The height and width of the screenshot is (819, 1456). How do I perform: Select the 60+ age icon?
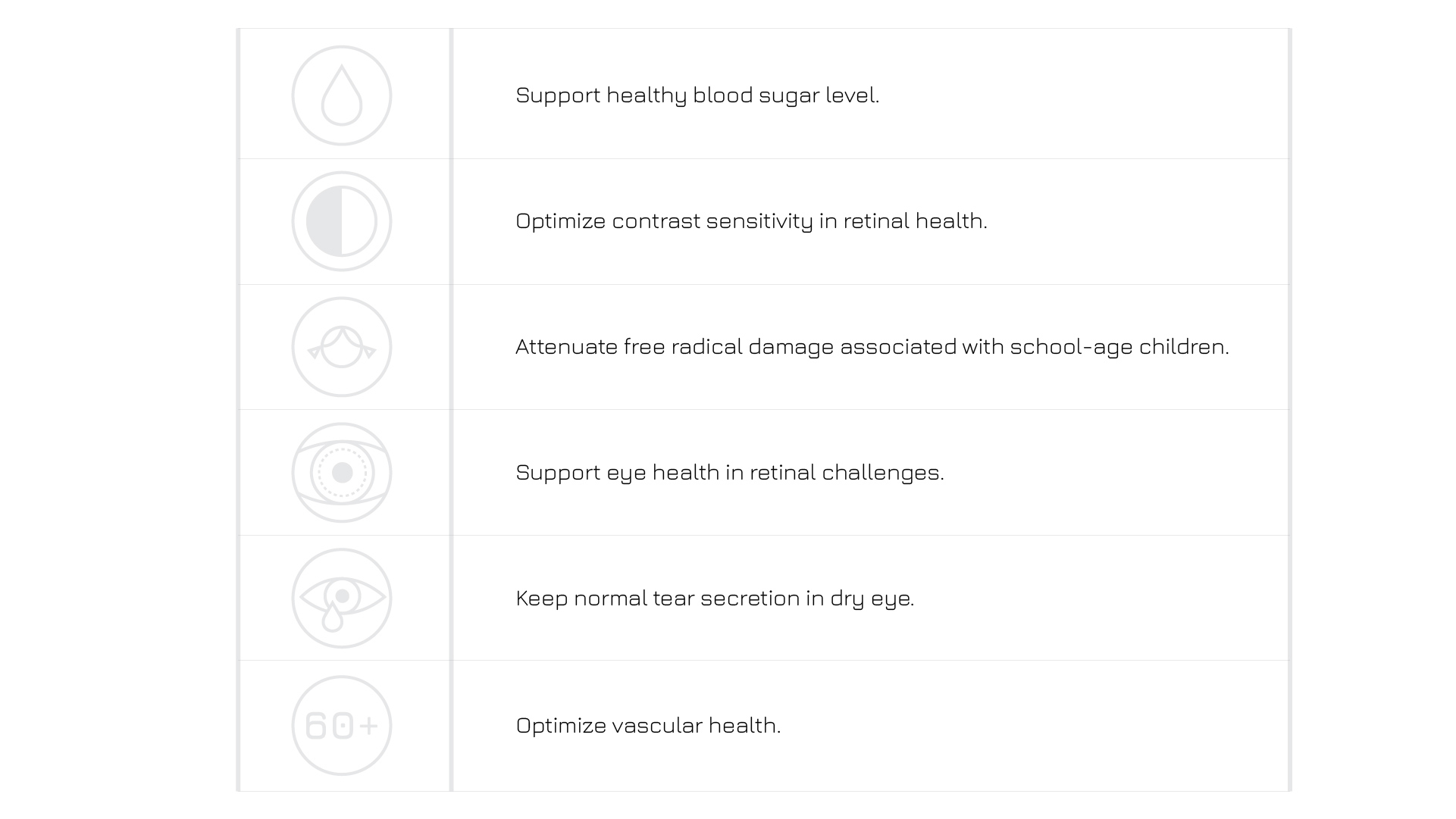click(x=342, y=726)
